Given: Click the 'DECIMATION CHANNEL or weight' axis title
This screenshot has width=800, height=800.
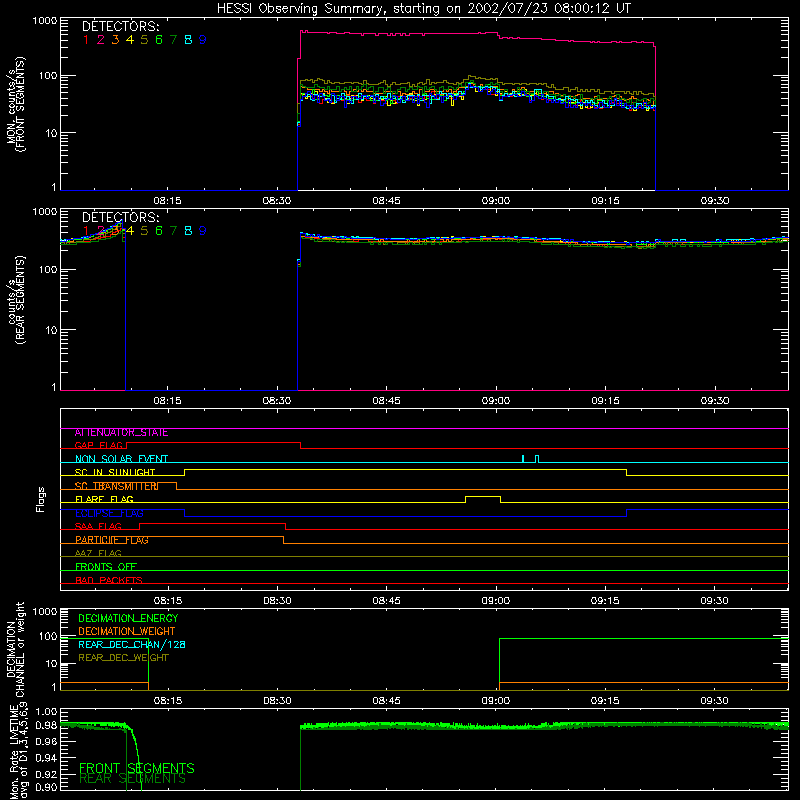Looking at the screenshot, I should (x=15, y=649).
